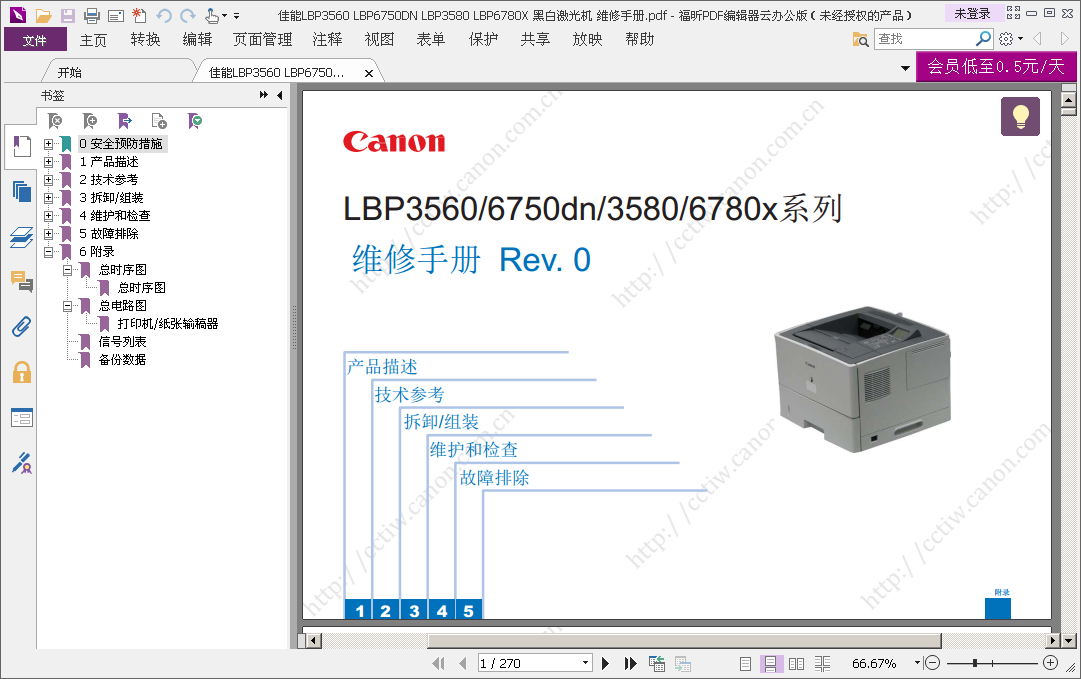Expand the '4 维护和检查' bookmark
This screenshot has width=1081, height=679.
pos(48,216)
